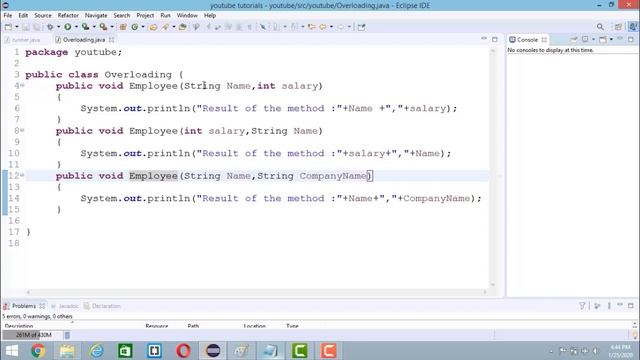The image size is (640, 360).
Task: Collapse the method at line 4
Action: pos(22,85)
